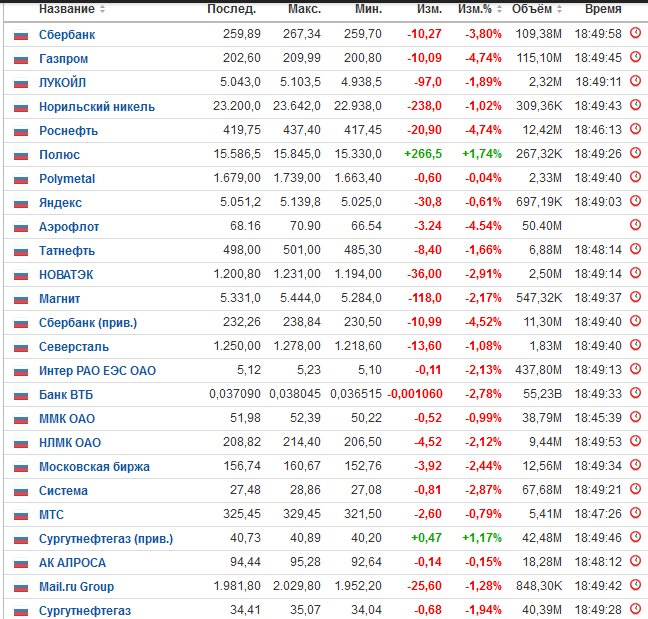Image resolution: width=648 pixels, height=619 pixels.
Task: Click the Russian flag icon beside Система
Action: point(21,492)
